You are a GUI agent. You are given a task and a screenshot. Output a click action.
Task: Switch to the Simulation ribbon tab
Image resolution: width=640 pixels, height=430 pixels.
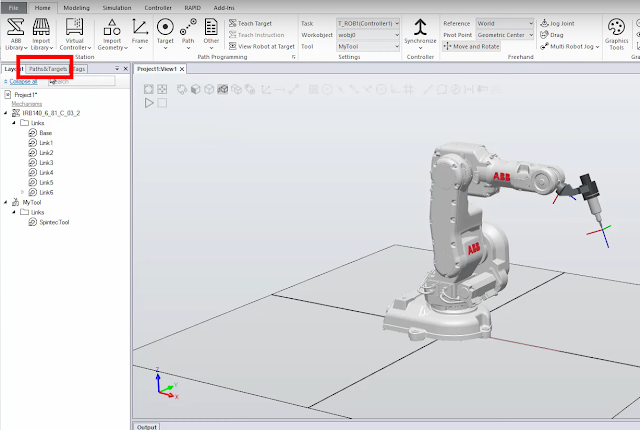pyautogui.click(x=117, y=8)
